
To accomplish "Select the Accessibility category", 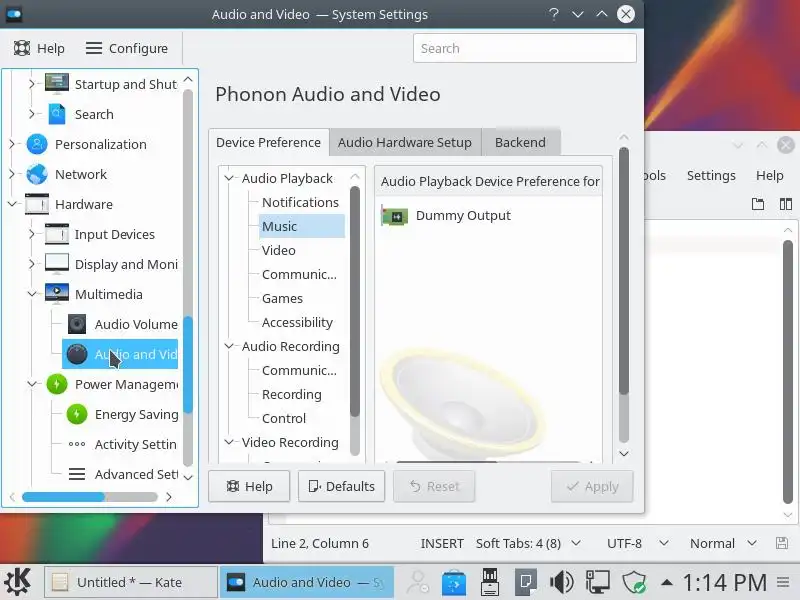I will pyautogui.click(x=297, y=322).
